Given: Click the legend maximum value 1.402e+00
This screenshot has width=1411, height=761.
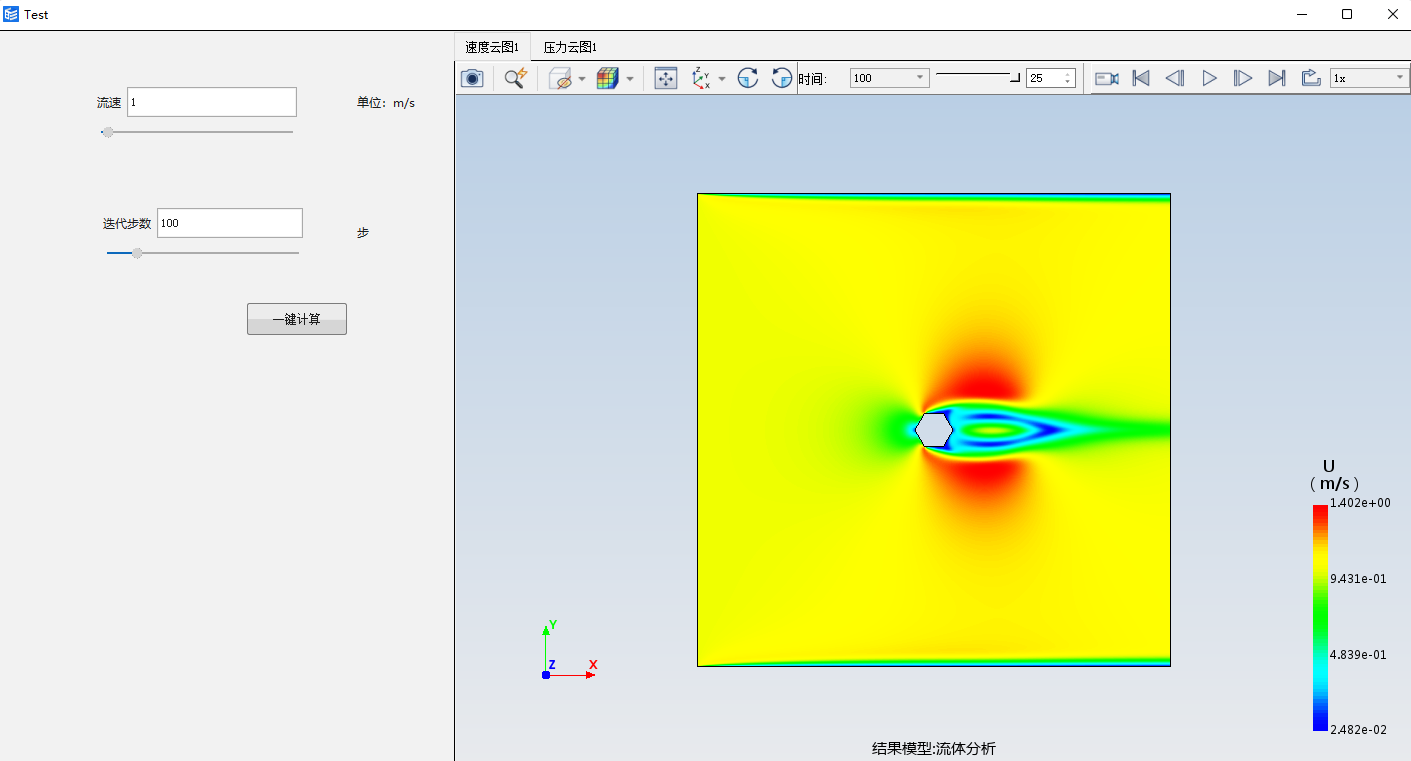Looking at the screenshot, I should pos(1360,503).
